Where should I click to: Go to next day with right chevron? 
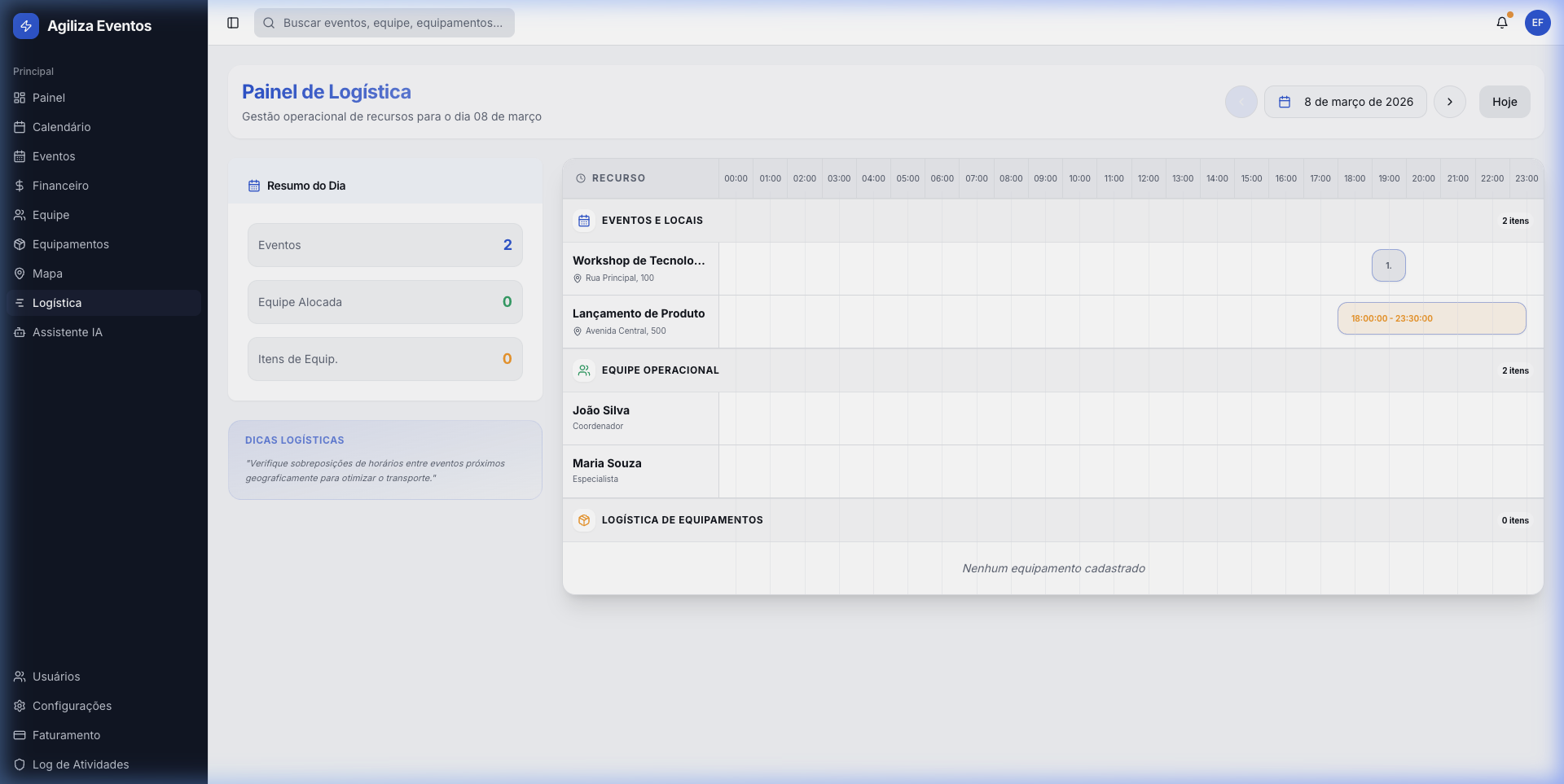click(x=1449, y=102)
